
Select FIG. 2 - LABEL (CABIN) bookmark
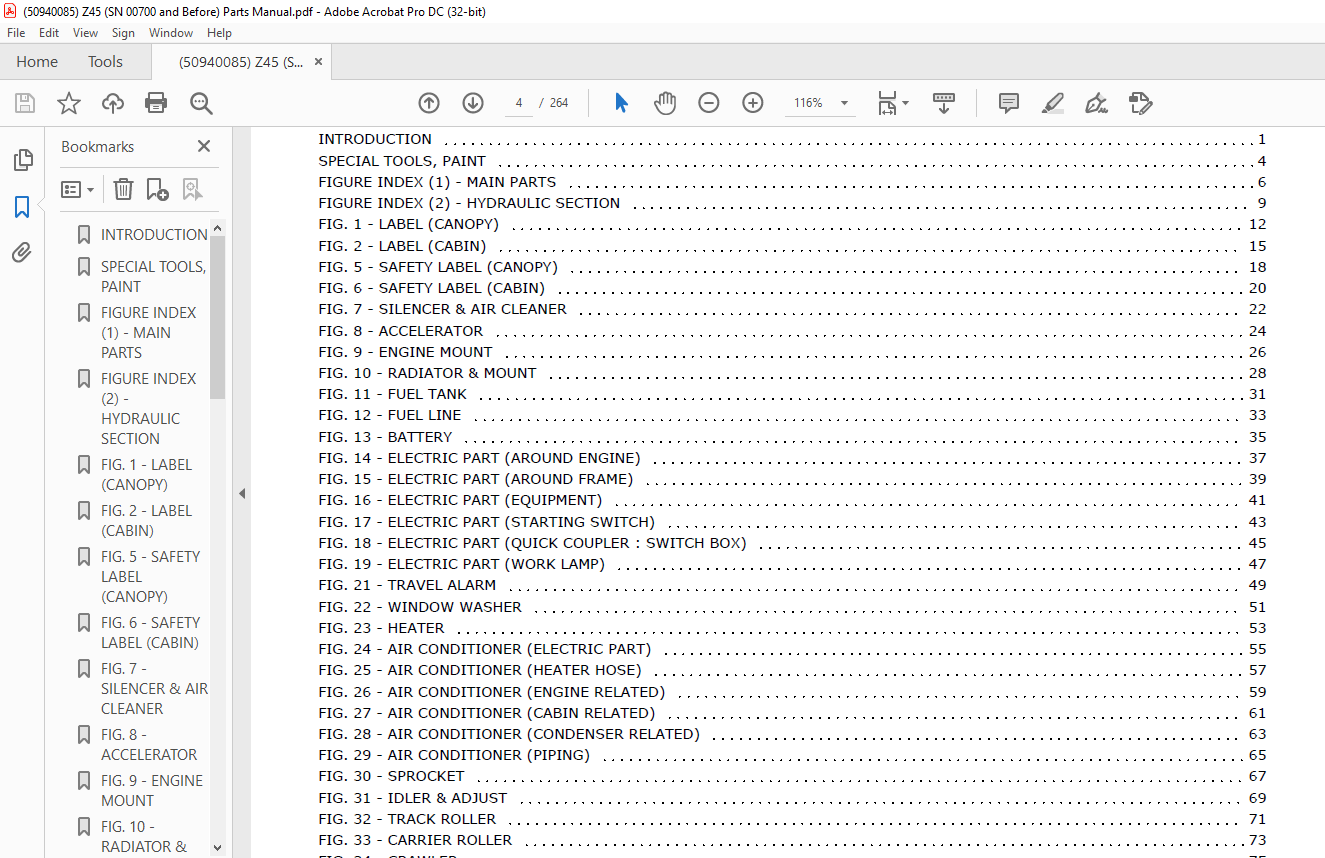pos(146,521)
